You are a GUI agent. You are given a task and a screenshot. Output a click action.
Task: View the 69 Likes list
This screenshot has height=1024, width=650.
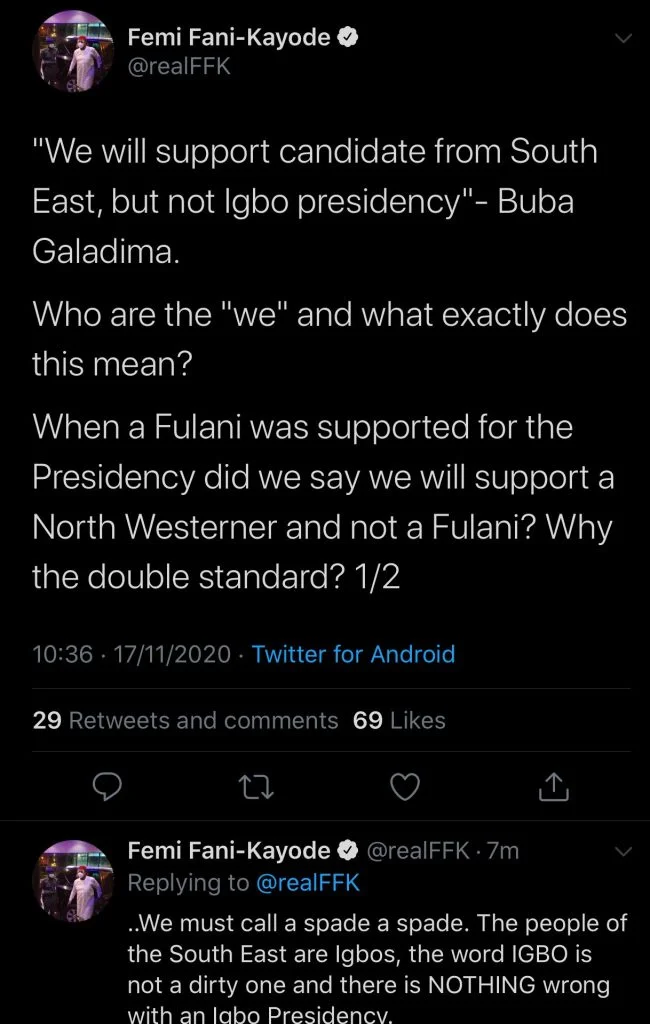(399, 720)
